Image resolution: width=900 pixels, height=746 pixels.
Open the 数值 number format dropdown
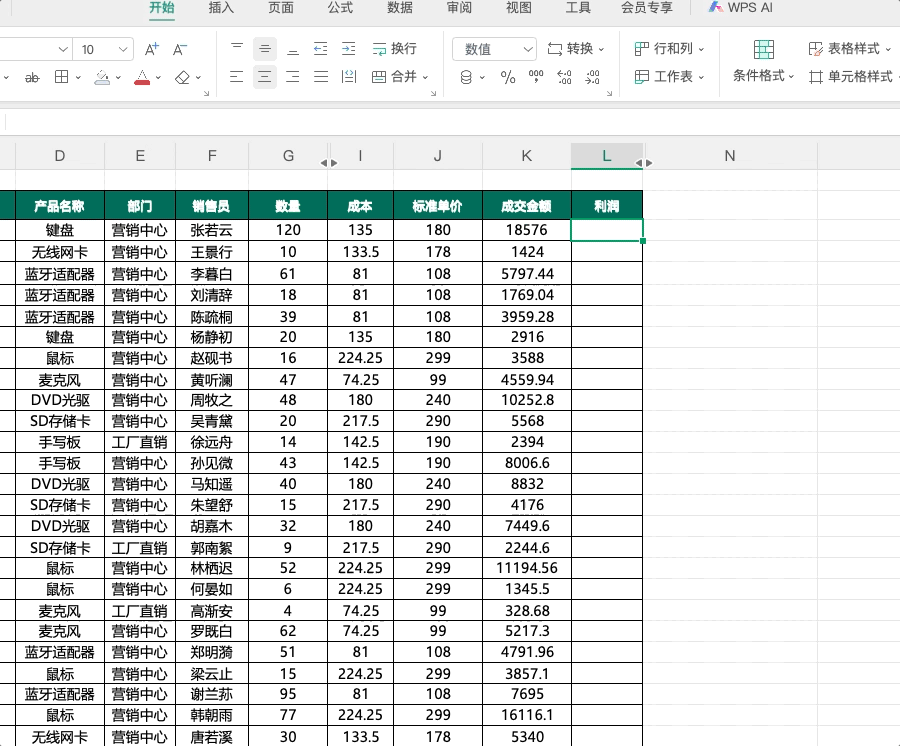coord(494,49)
